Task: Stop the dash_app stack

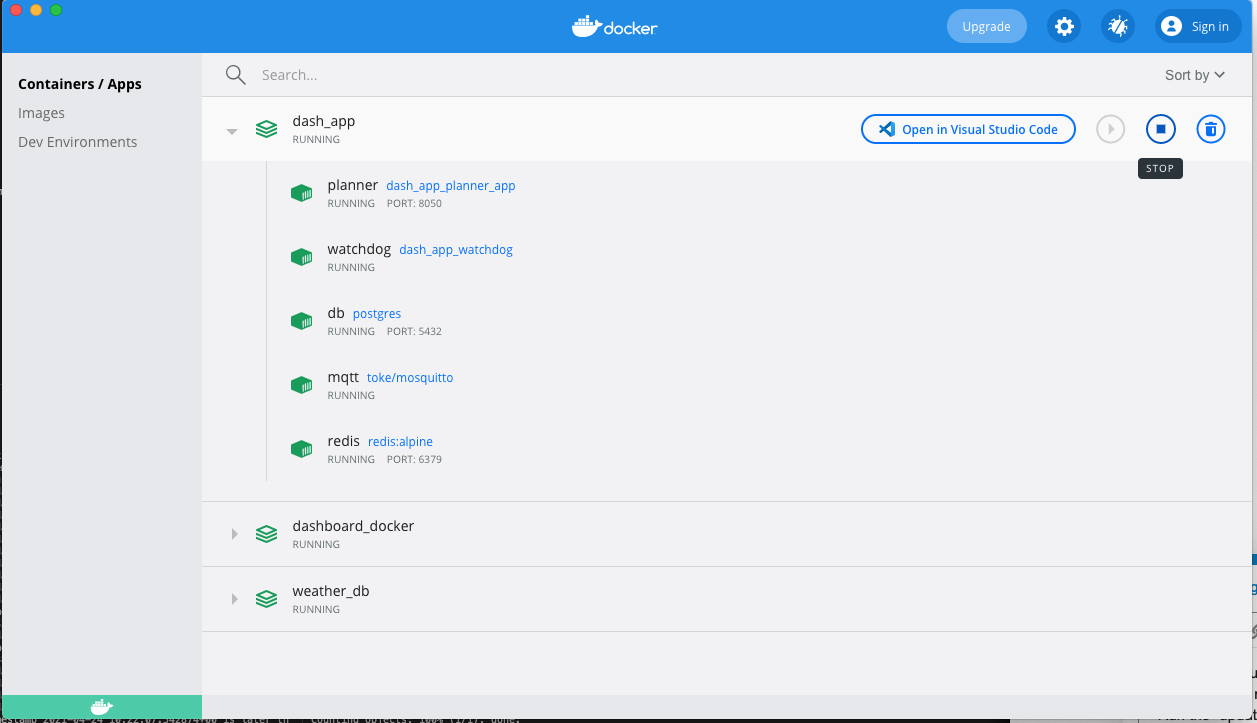Action: tap(1160, 129)
